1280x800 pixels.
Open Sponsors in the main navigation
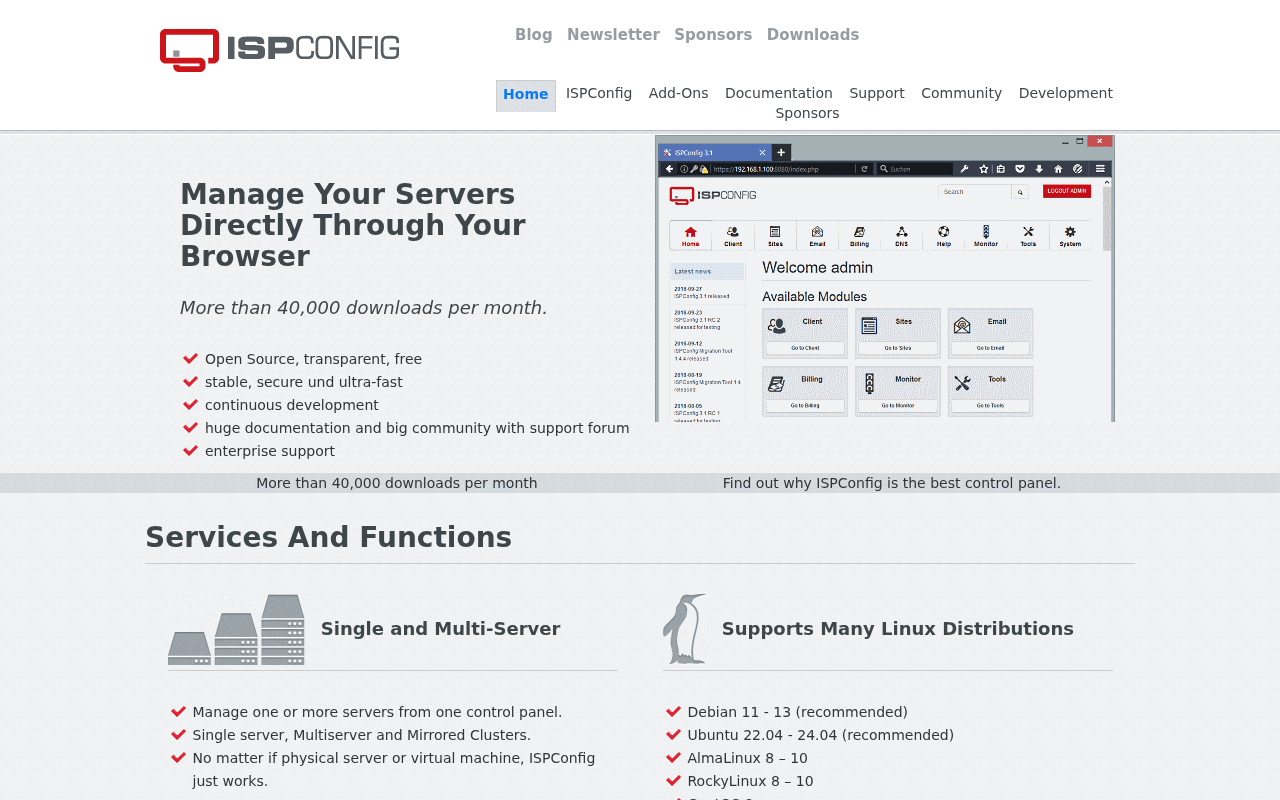pyautogui.click(x=807, y=113)
